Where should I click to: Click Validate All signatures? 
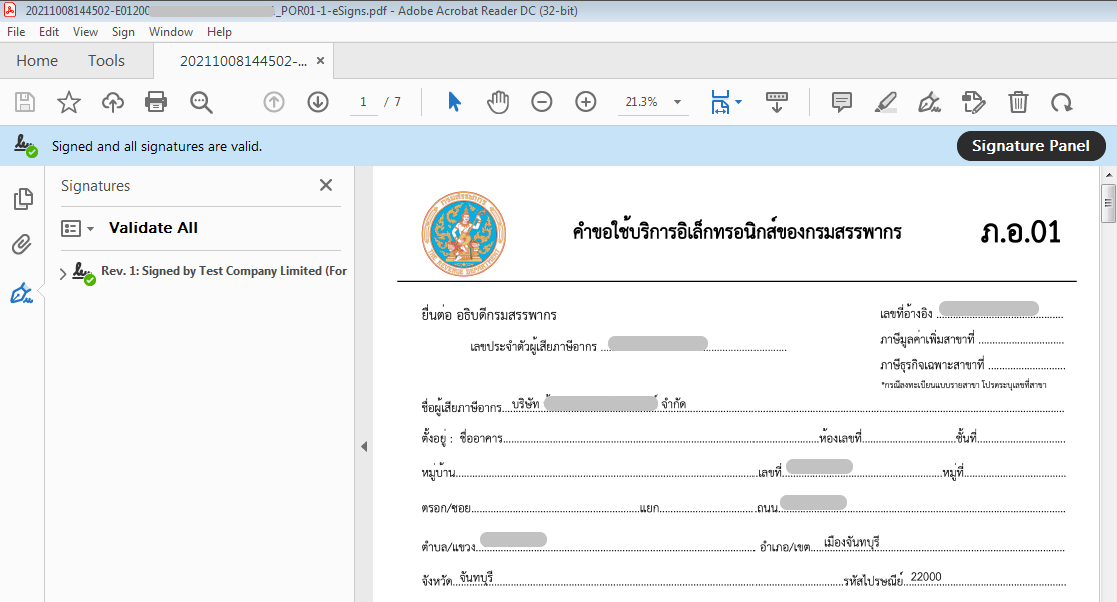(153, 228)
